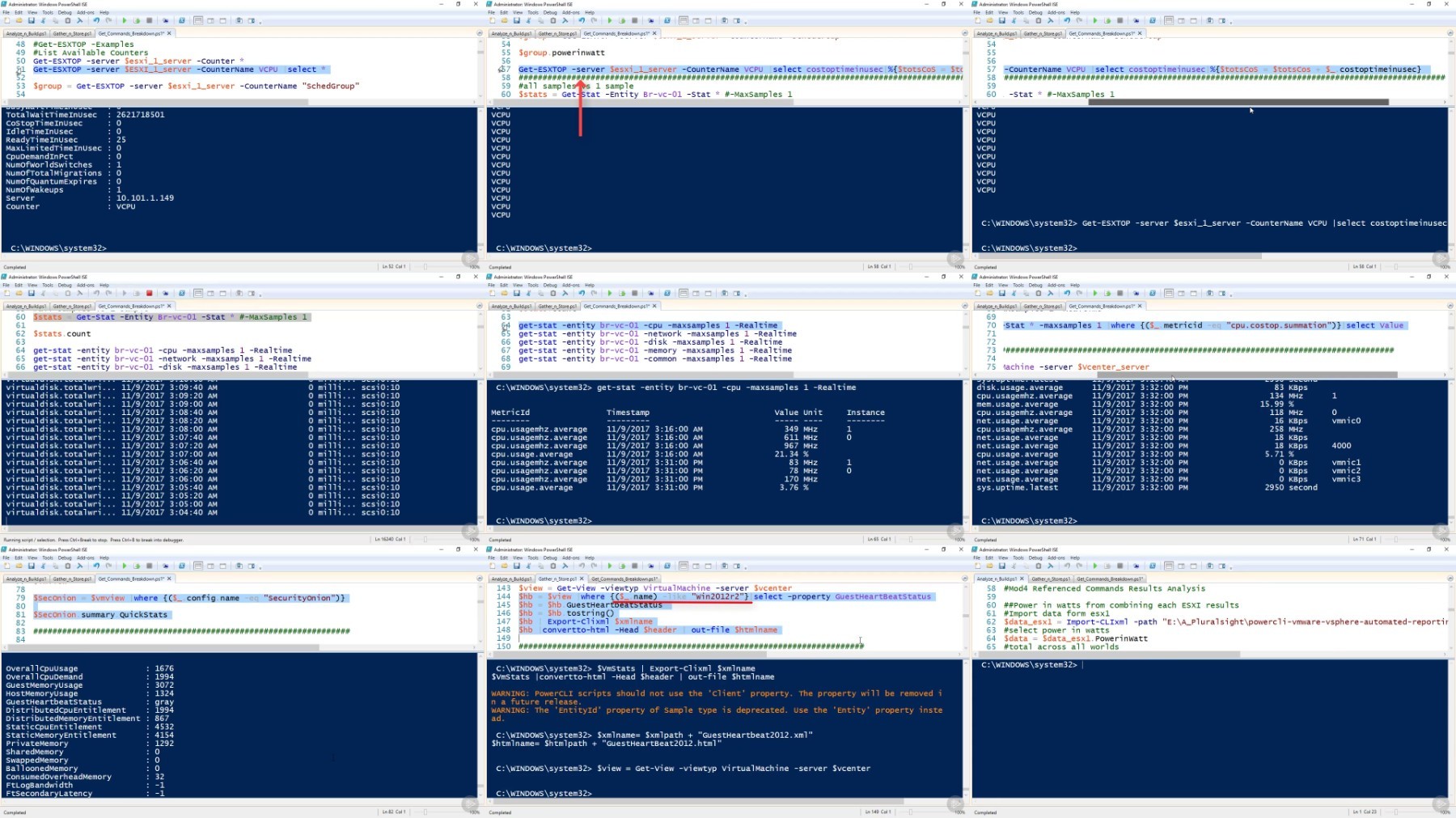Click the empty console prompt in Mod4 Analysis window
Image resolution: width=1456 pixels, height=818 pixels.
[1031, 665]
